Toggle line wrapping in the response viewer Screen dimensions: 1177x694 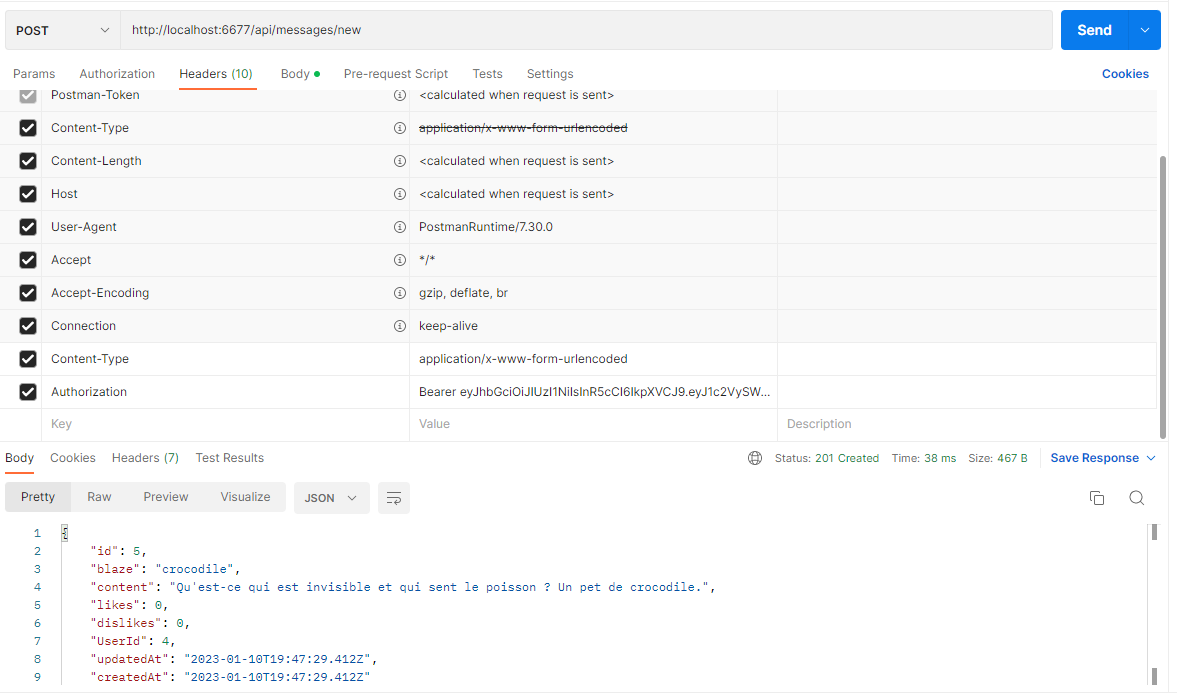393,497
